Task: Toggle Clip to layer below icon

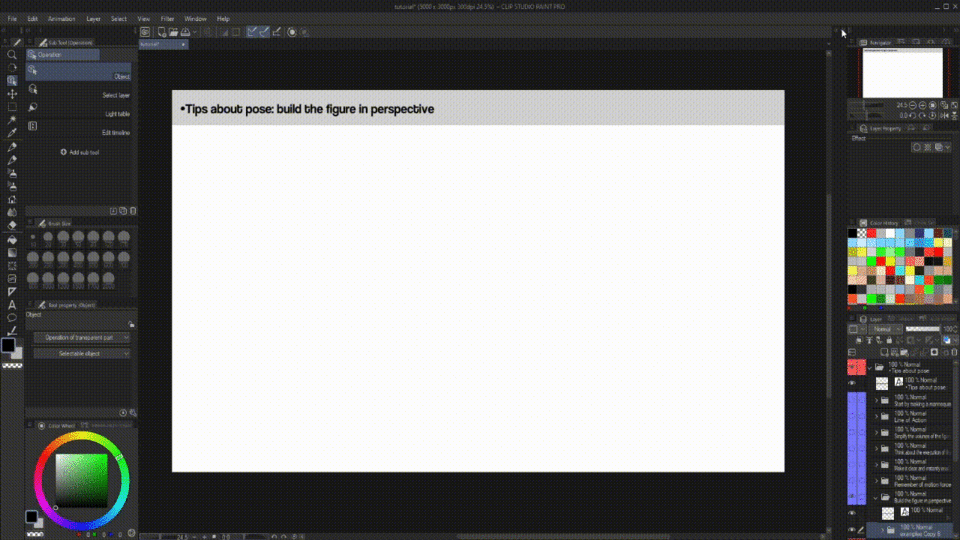Action: coord(858,340)
